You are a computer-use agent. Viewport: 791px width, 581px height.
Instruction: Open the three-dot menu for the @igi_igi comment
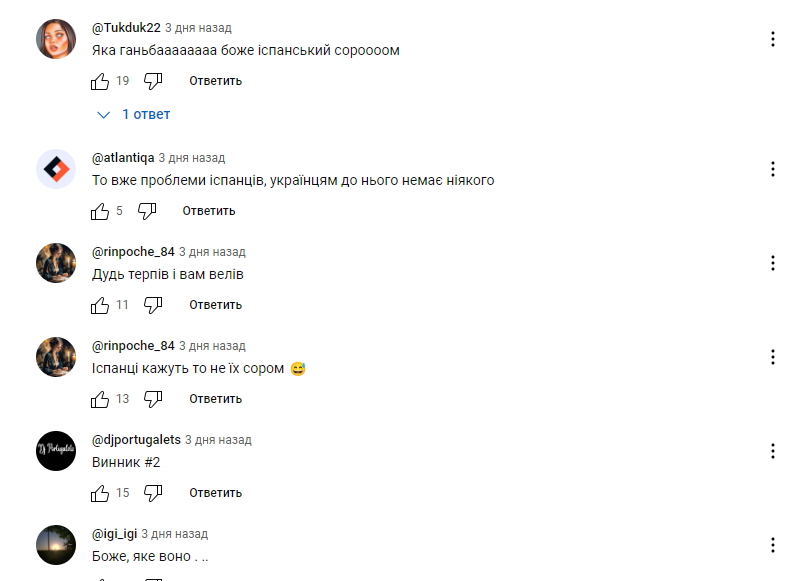[772, 545]
